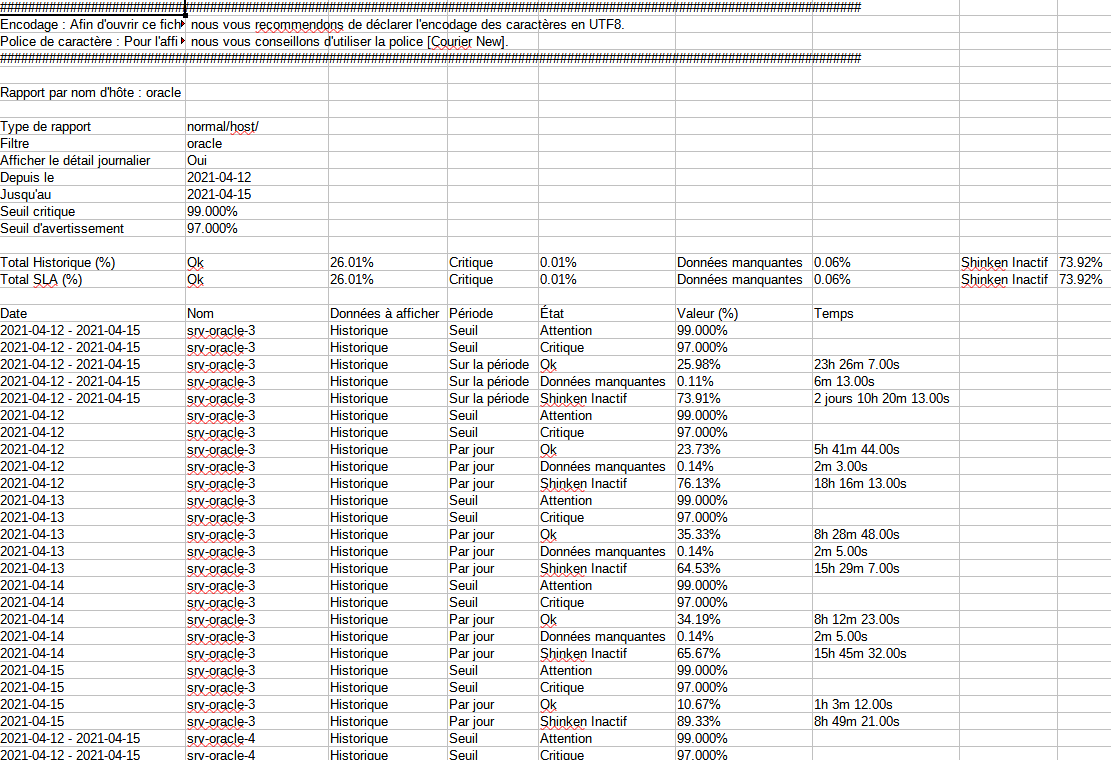Select the "76.13%" value cell
Image resolution: width=1111 pixels, height=760 pixels.
pyautogui.click(x=698, y=484)
